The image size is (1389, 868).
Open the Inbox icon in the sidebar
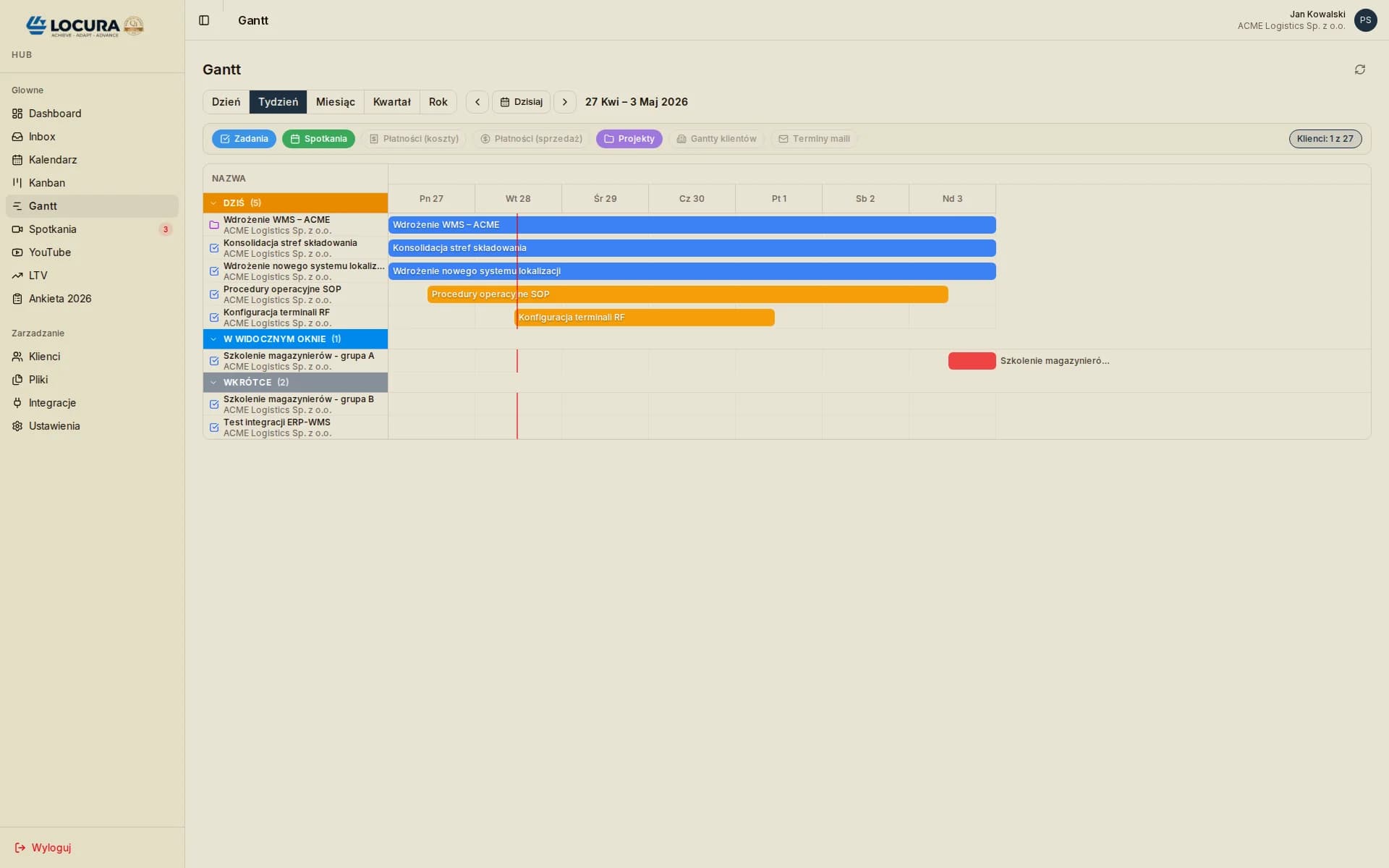[17, 137]
